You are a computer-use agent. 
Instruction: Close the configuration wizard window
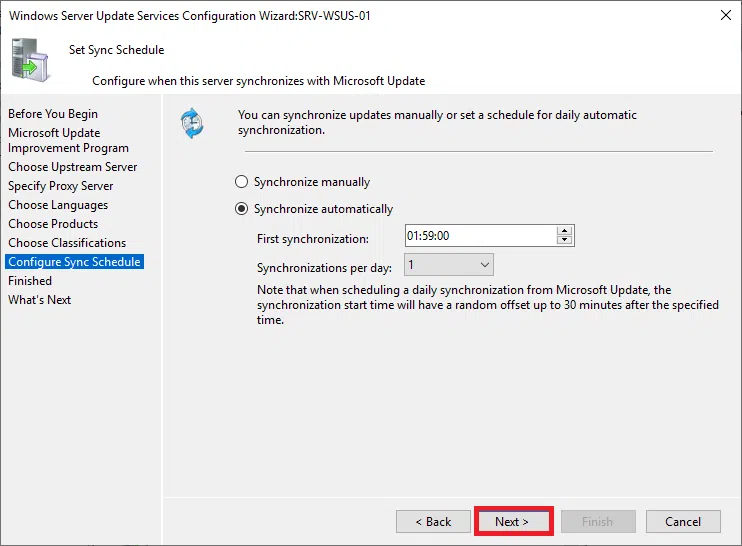[723, 15]
